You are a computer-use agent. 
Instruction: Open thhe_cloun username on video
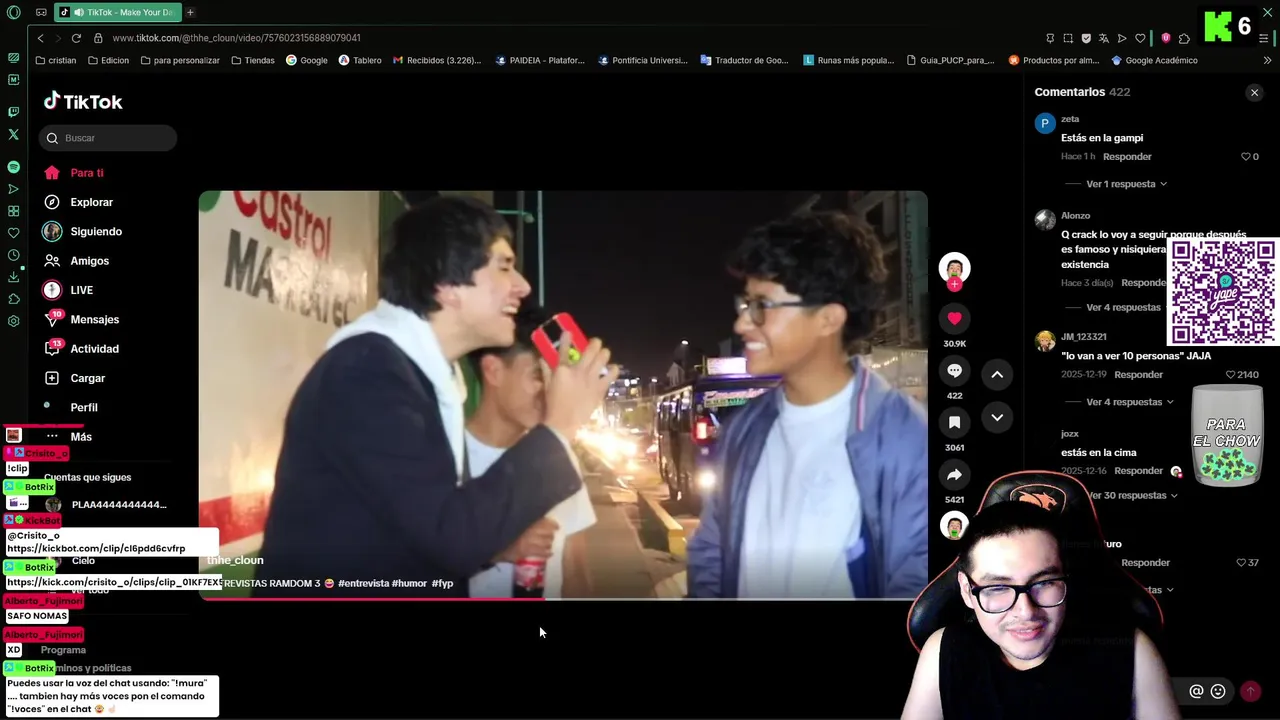tap(235, 561)
